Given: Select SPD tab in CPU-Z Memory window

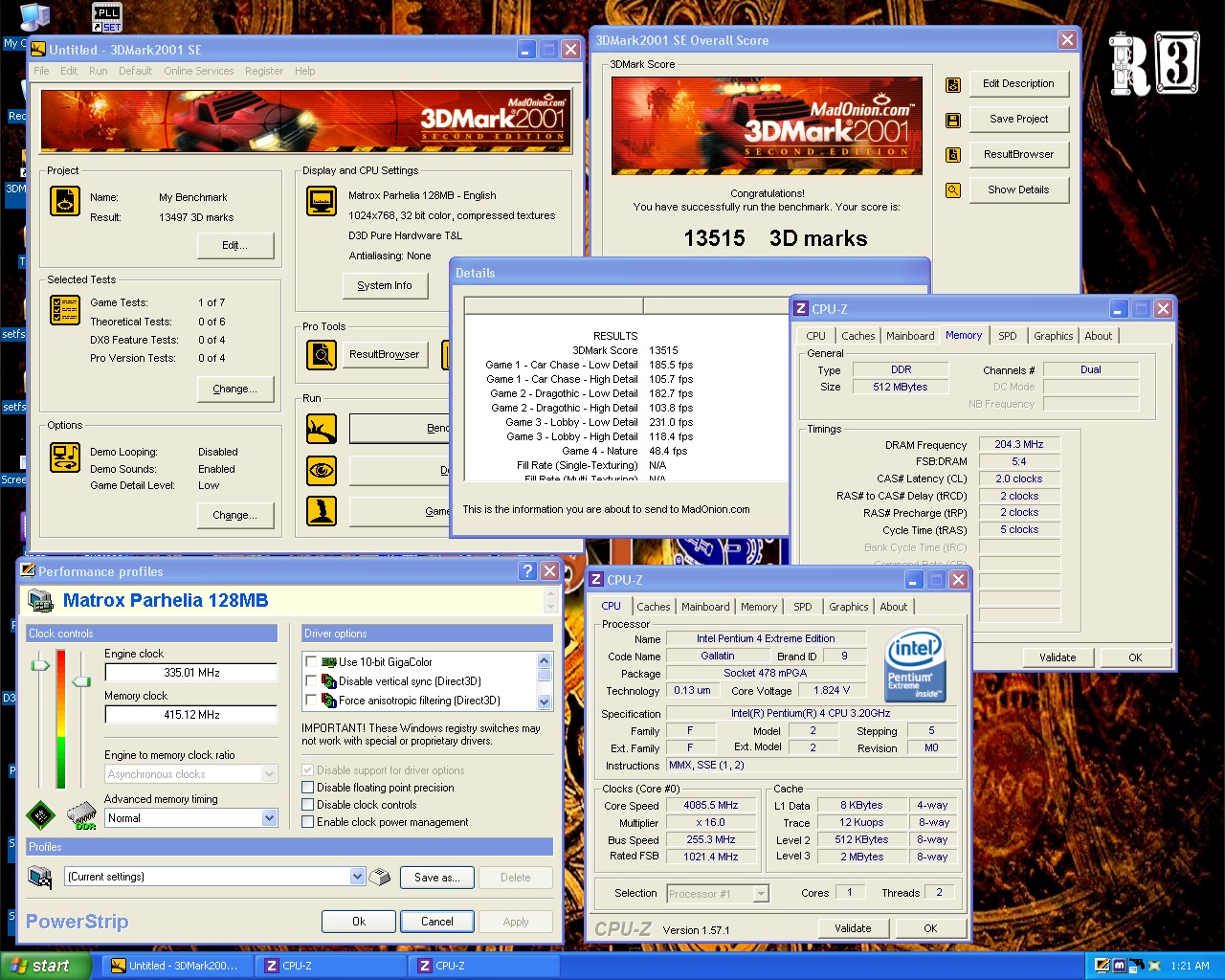Looking at the screenshot, I should pyautogui.click(x=1008, y=336).
